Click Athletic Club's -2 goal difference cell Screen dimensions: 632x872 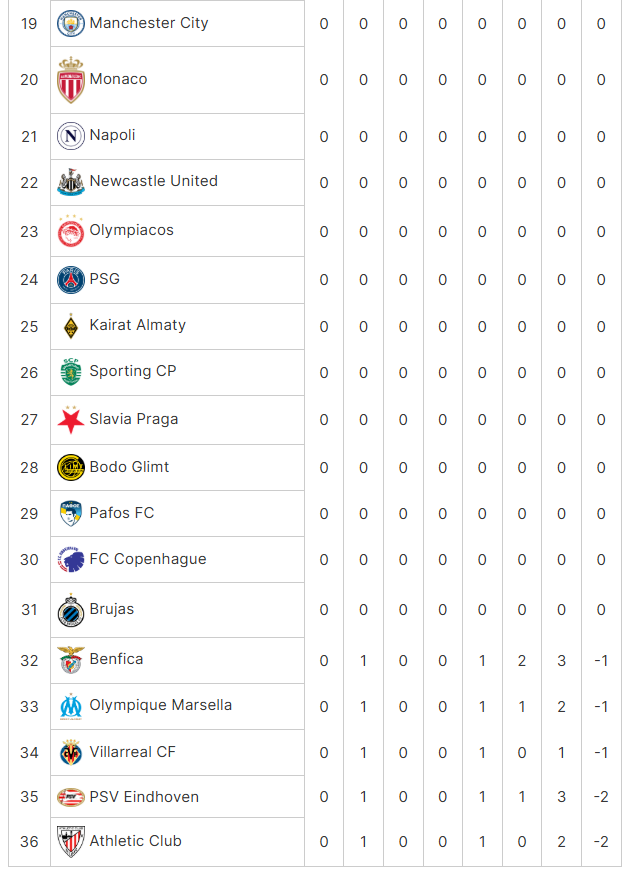click(601, 842)
